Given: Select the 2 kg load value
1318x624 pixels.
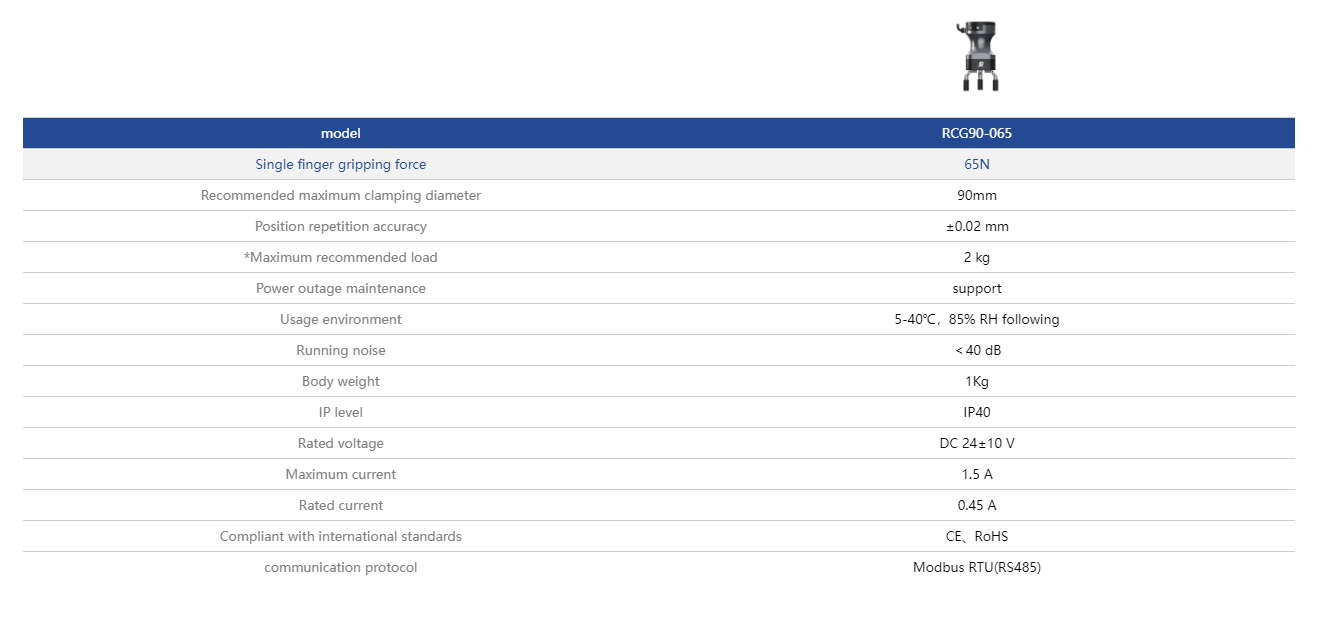Looking at the screenshot, I should click(977, 257).
